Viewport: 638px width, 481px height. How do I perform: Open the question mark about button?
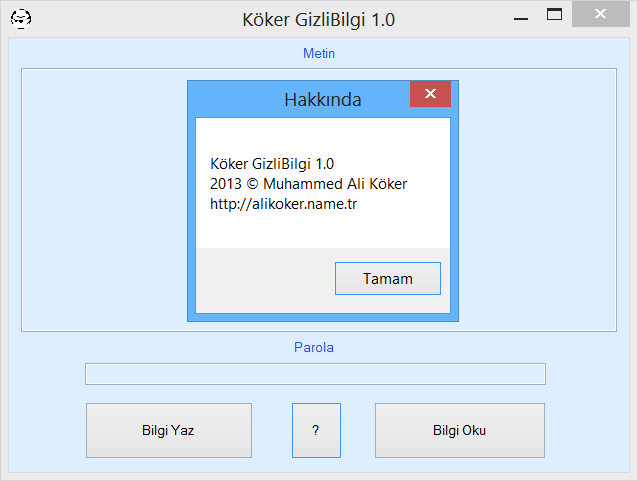[316, 430]
